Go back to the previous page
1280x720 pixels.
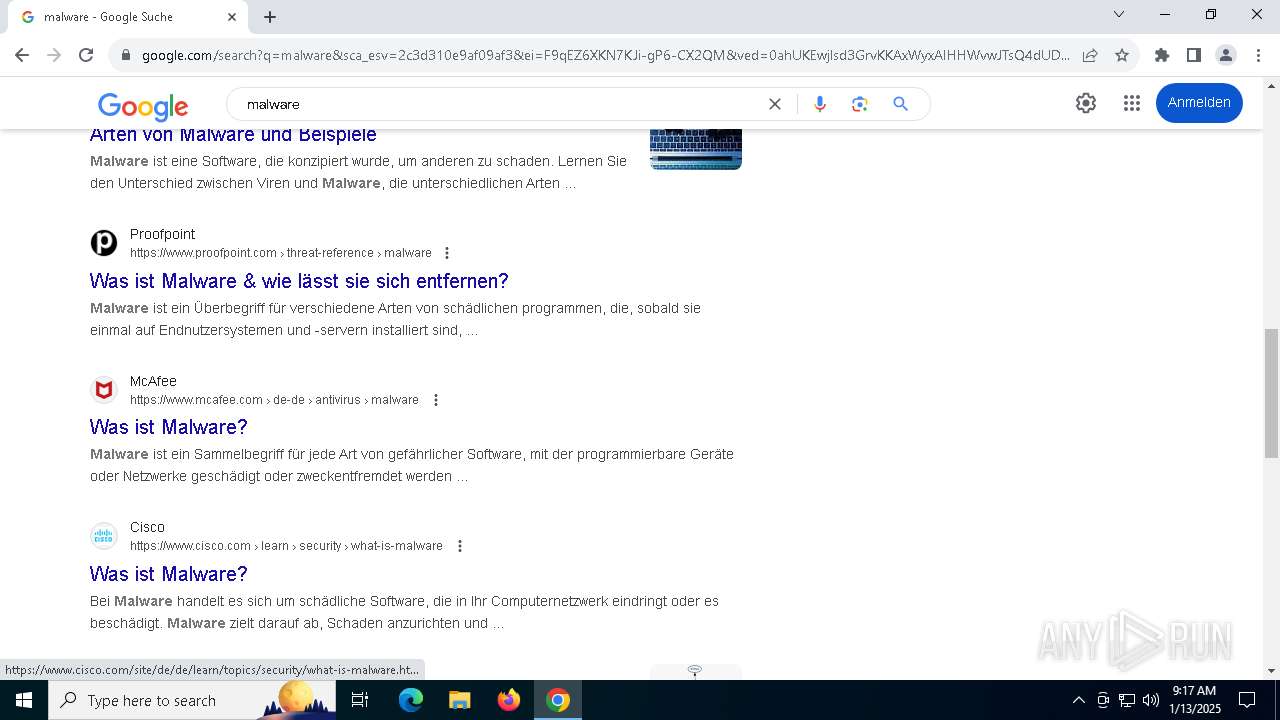tap(22, 55)
